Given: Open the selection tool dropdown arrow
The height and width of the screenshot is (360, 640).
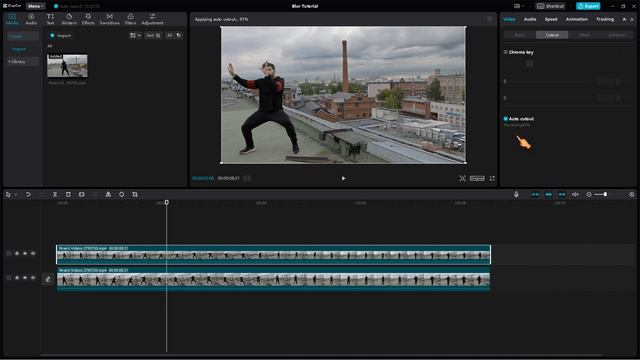Looking at the screenshot, I should [x=16, y=195].
